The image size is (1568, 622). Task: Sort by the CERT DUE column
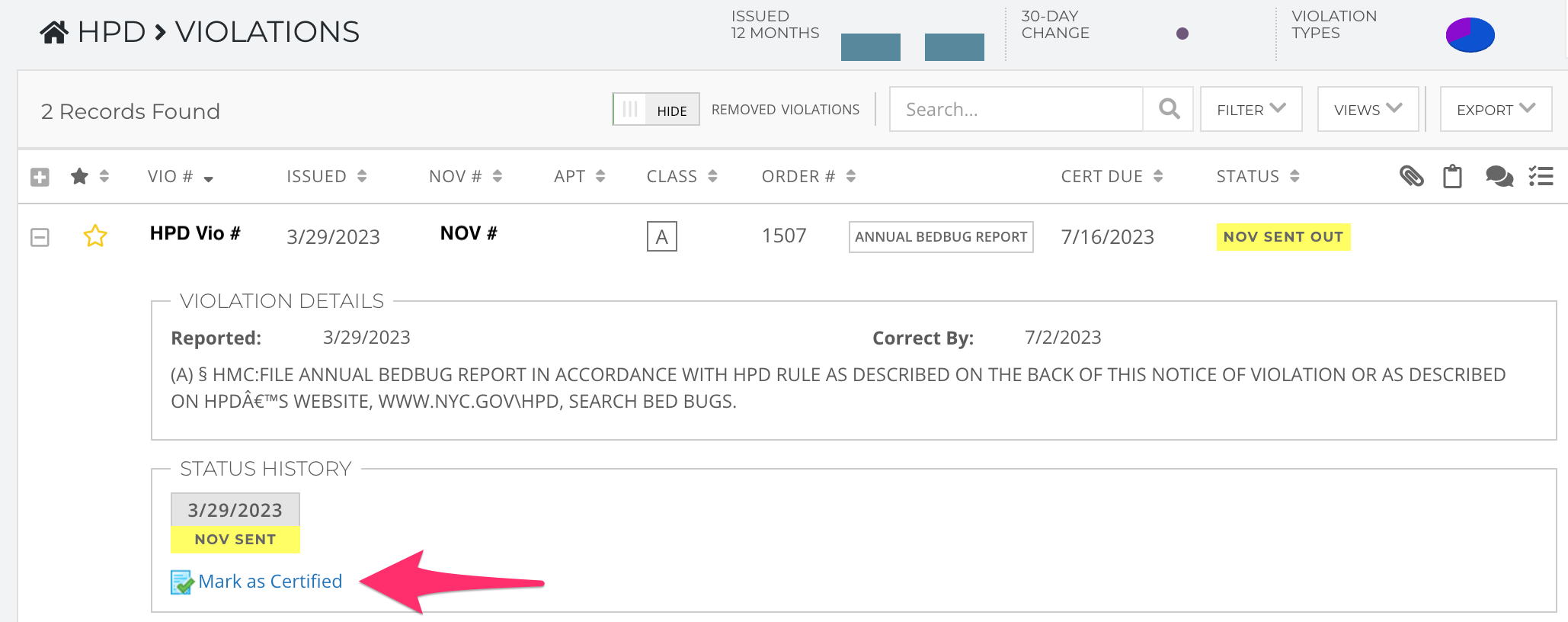[x=1112, y=176]
